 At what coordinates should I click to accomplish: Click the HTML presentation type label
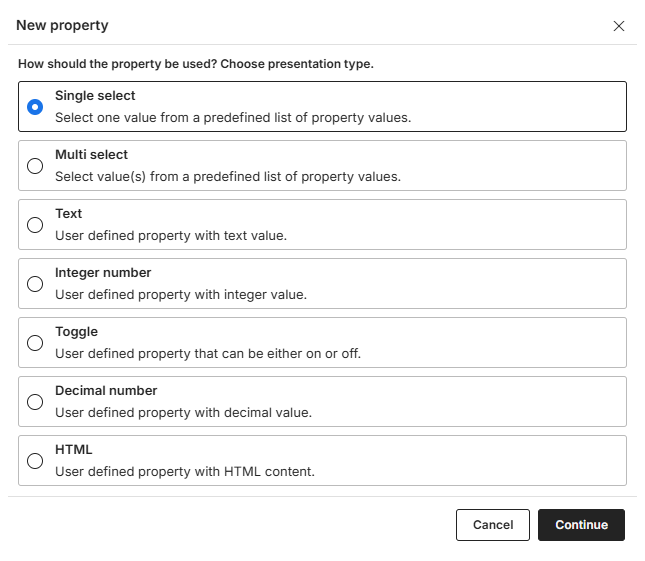[73, 450]
